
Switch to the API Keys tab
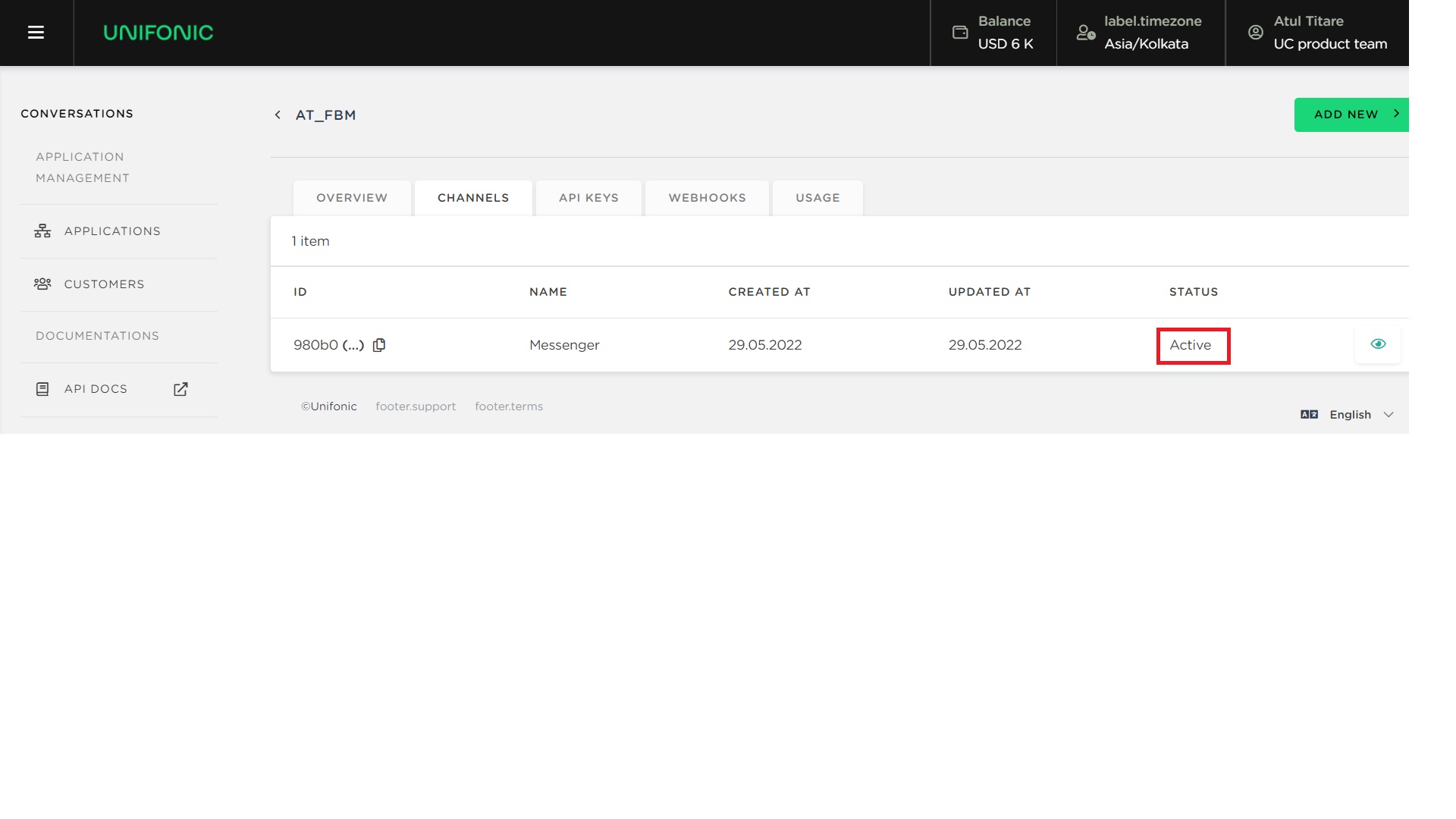(x=588, y=198)
